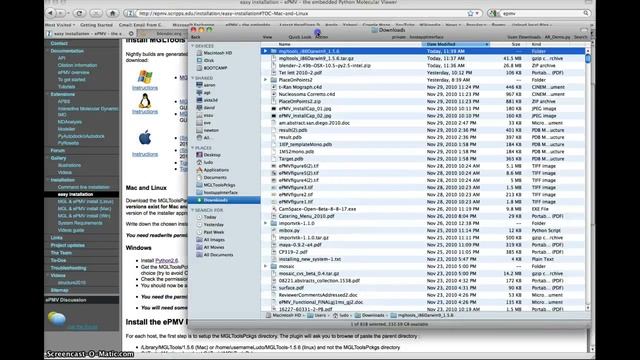This screenshot has width=640, height=360.
Task: Collapse the PLACES sidebar section
Action: click(x=193, y=148)
